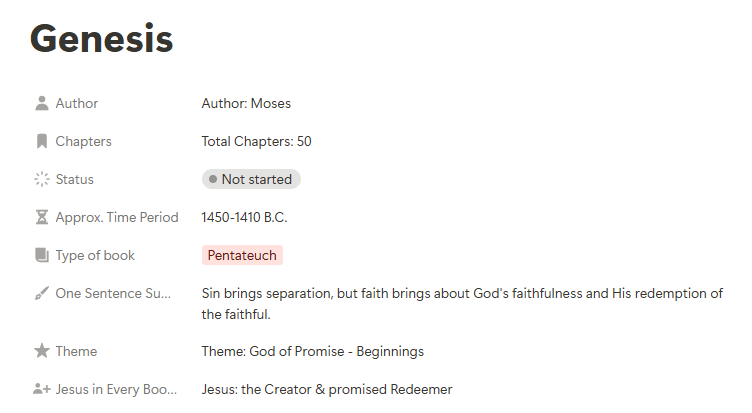Click the Theme star icon
Screen dimensions: 752x413
pos(42,351)
